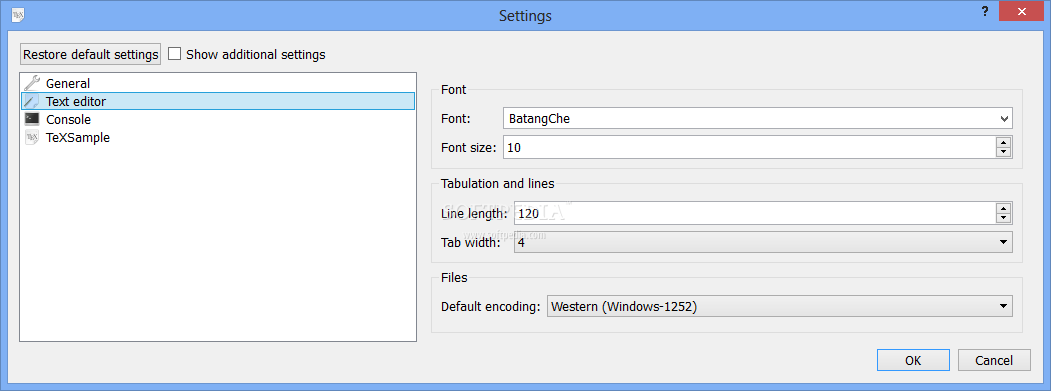Click the Cancel button
The image size is (1051, 391).
pyautogui.click(x=994, y=360)
